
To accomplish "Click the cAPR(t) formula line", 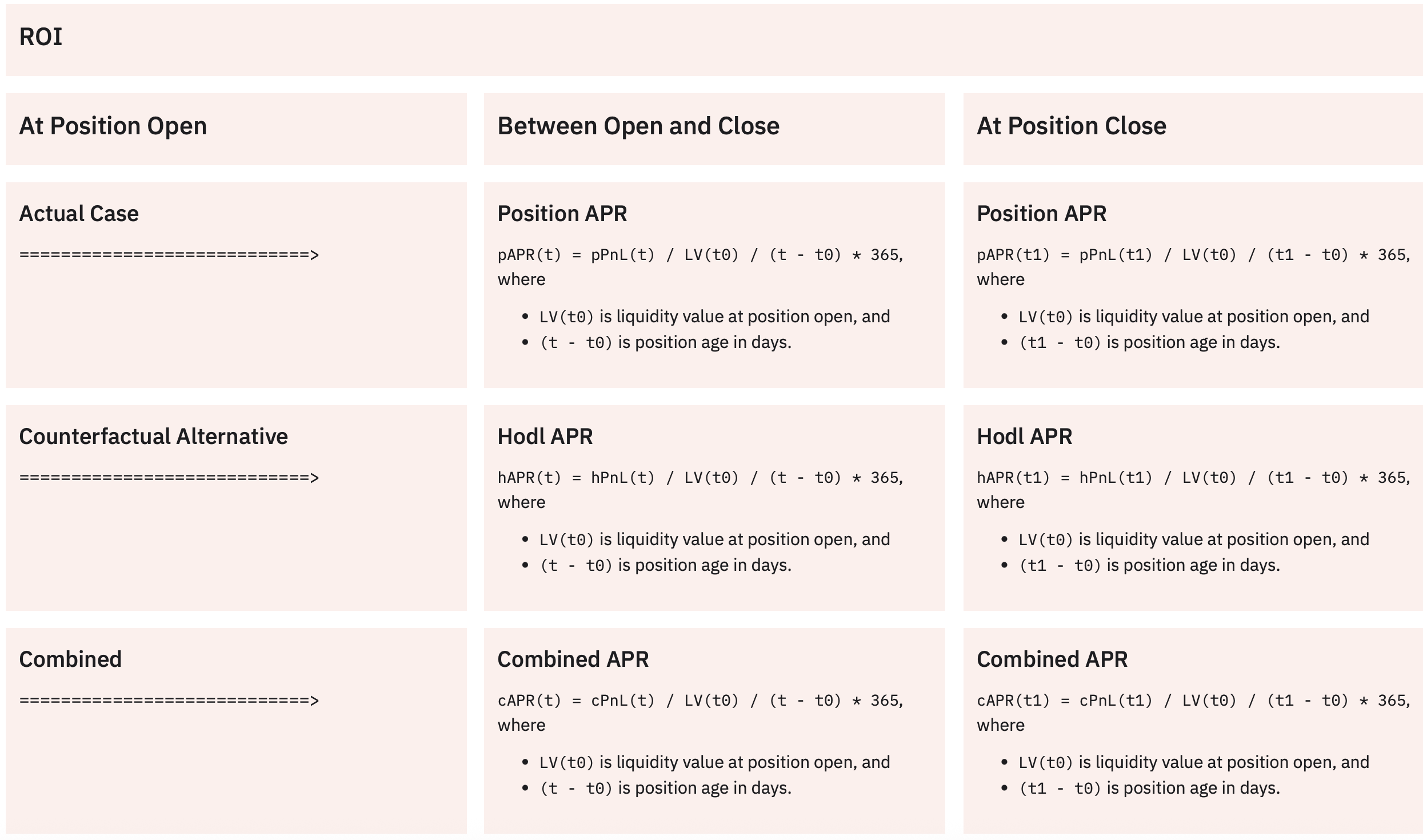I will 699,701.
